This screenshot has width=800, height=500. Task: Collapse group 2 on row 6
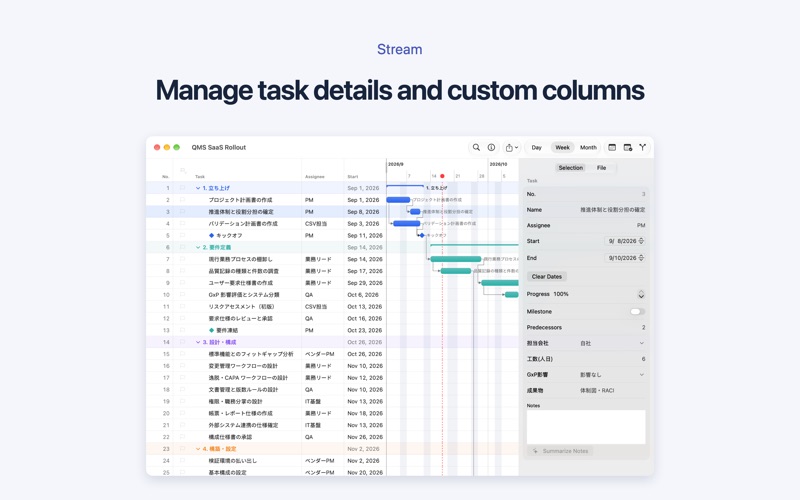click(198, 247)
